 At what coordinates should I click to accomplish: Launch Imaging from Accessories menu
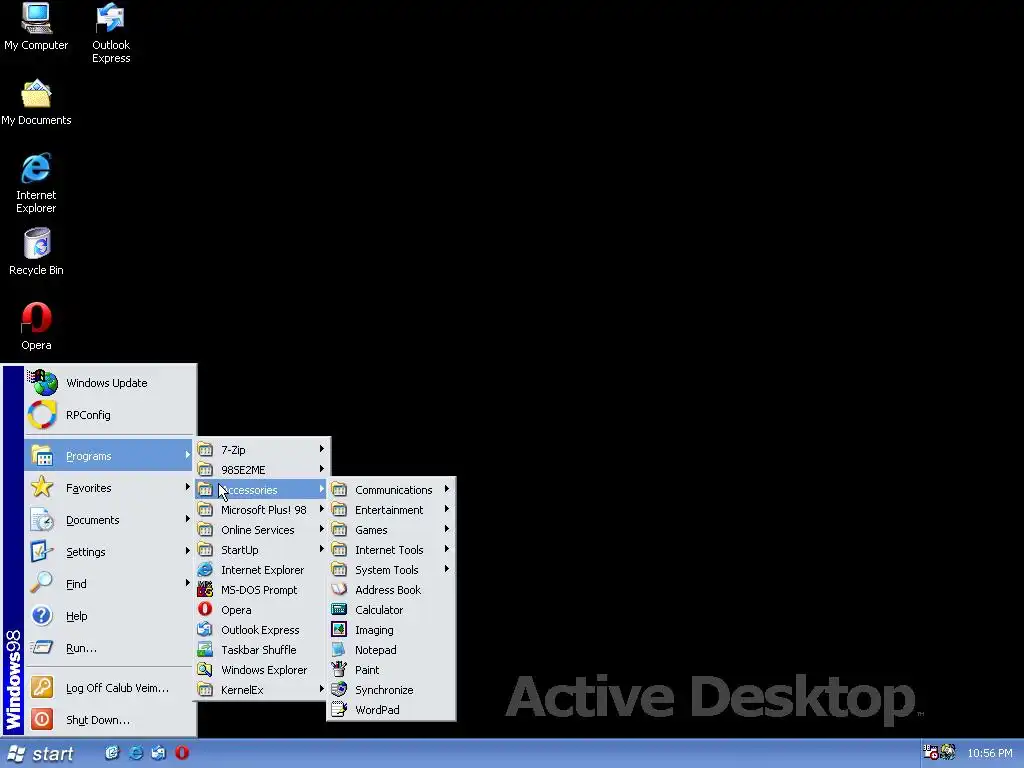tap(391, 630)
